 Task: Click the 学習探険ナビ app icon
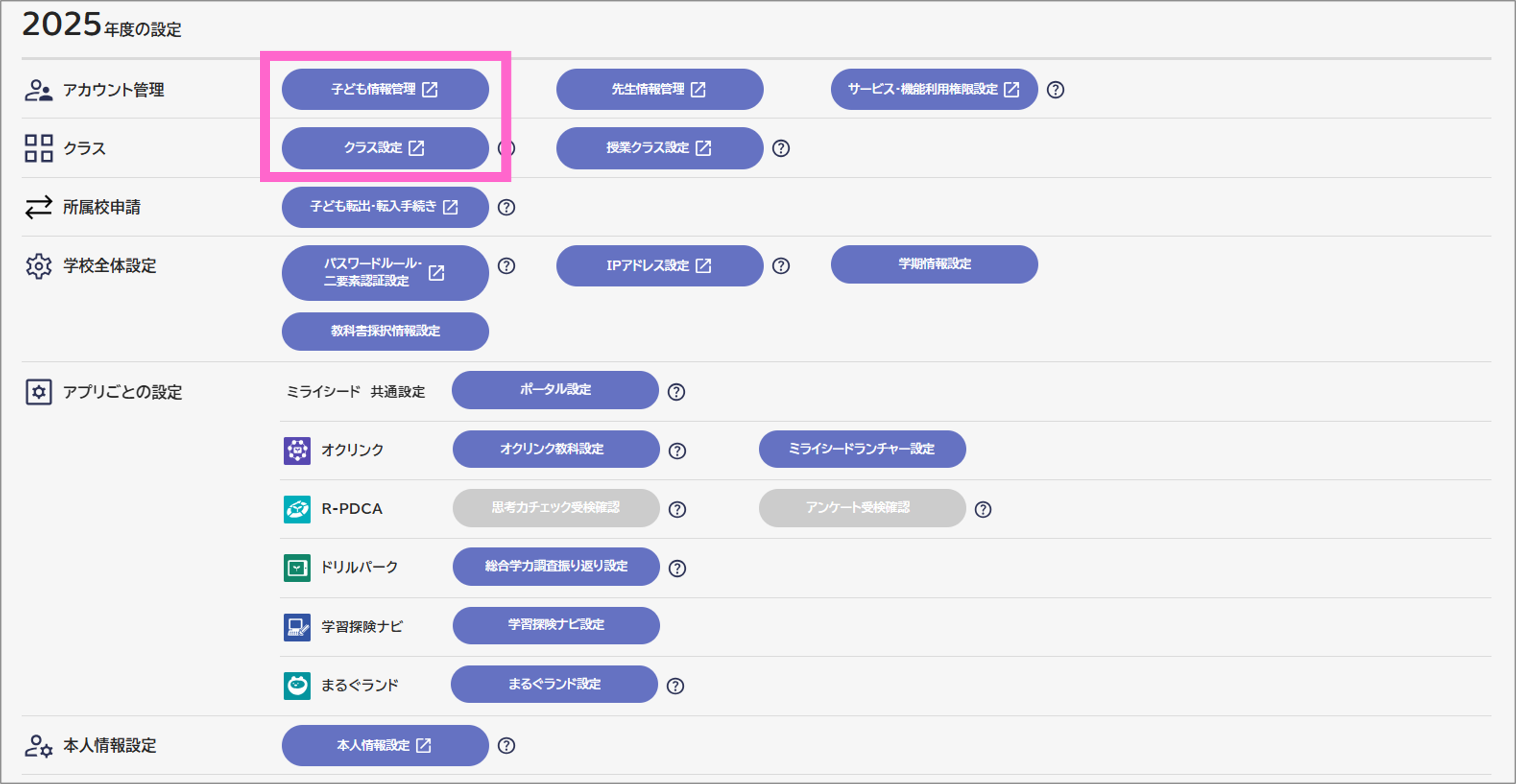coord(297,627)
